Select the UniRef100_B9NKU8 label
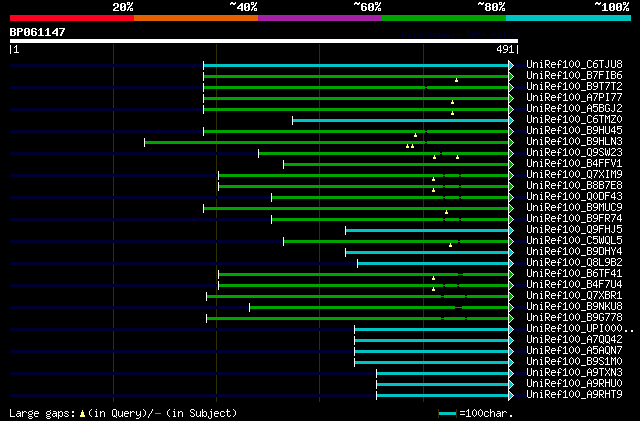Viewport: 640px width, 421px height. 574,307
